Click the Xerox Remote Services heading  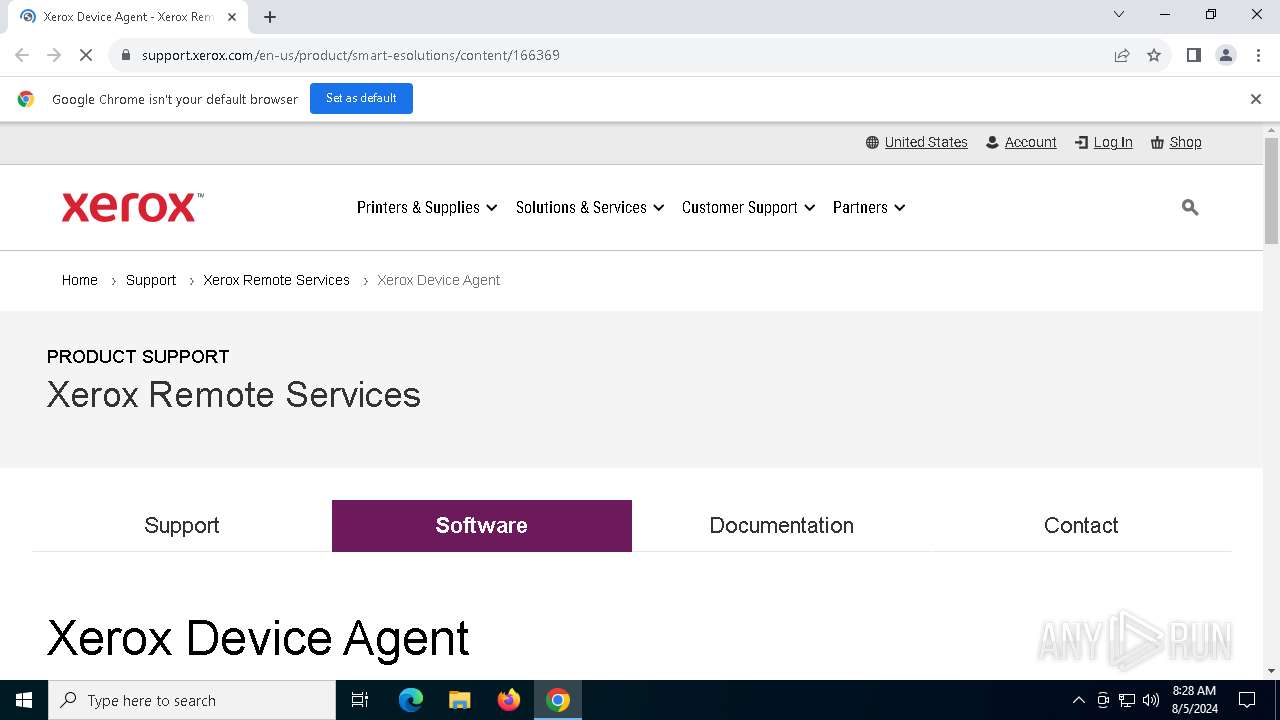(x=234, y=394)
